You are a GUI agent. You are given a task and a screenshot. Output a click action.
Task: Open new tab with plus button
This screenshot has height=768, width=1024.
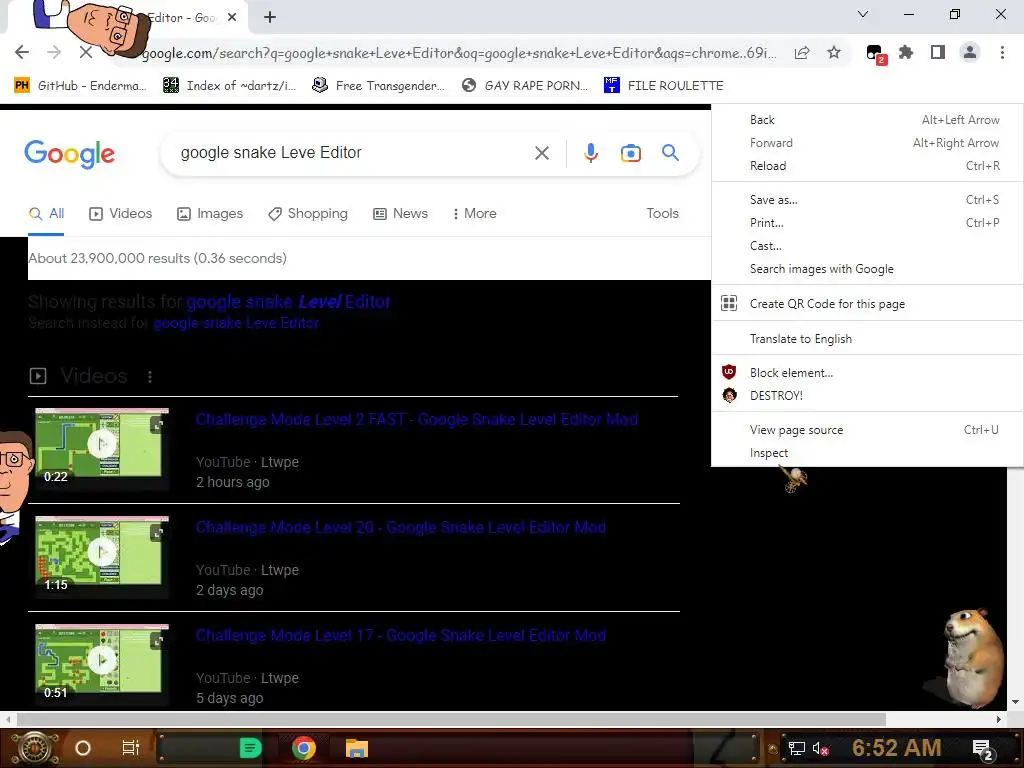pyautogui.click(x=270, y=18)
